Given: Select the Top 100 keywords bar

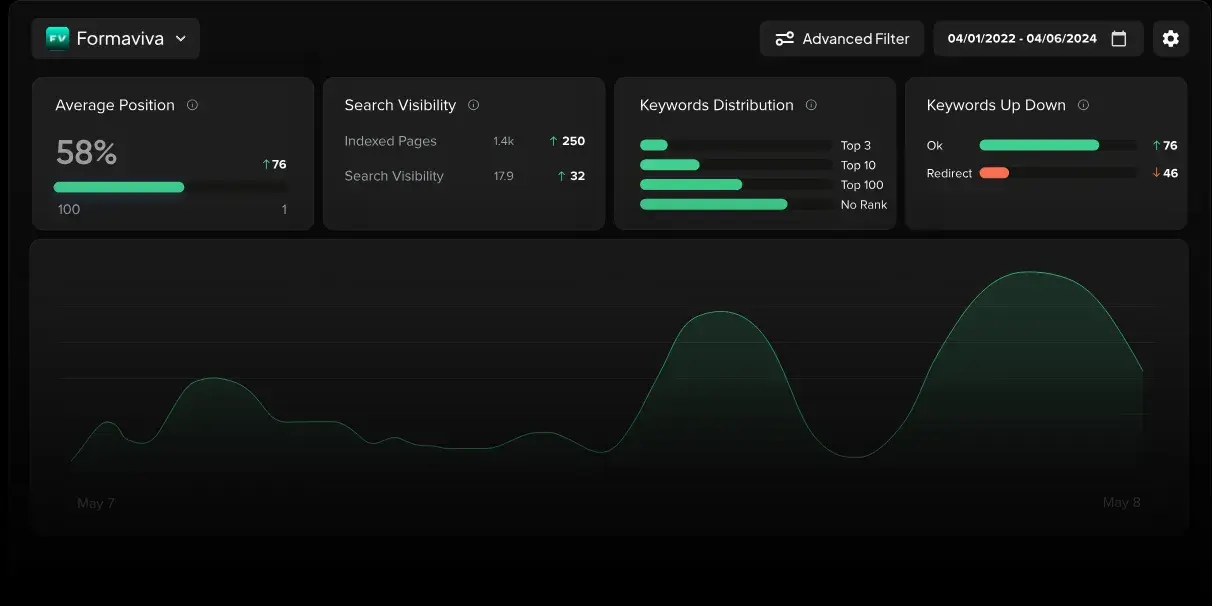Looking at the screenshot, I should click(x=691, y=185).
